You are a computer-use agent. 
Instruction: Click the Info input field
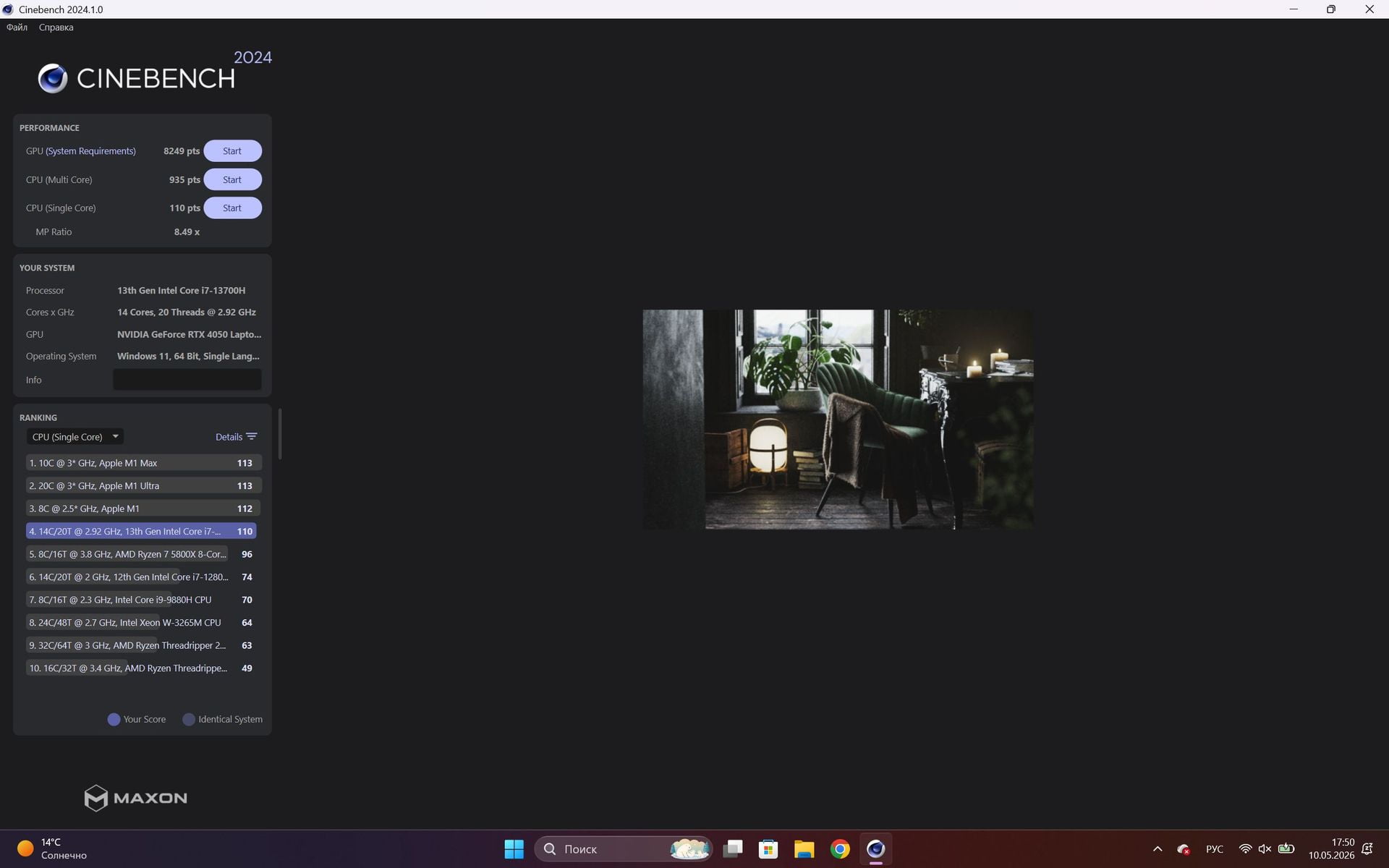[187, 380]
